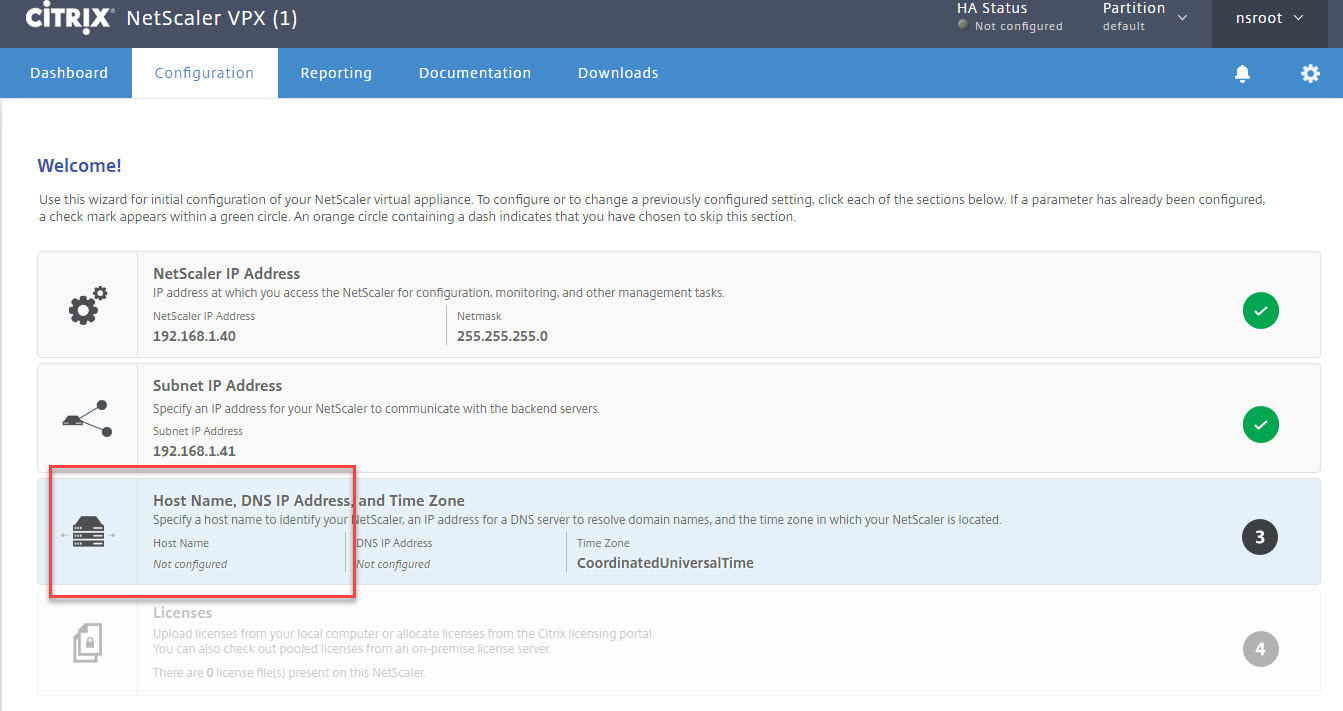Open the Subnet IP Address section
The height and width of the screenshot is (711, 1343).
tap(679, 418)
